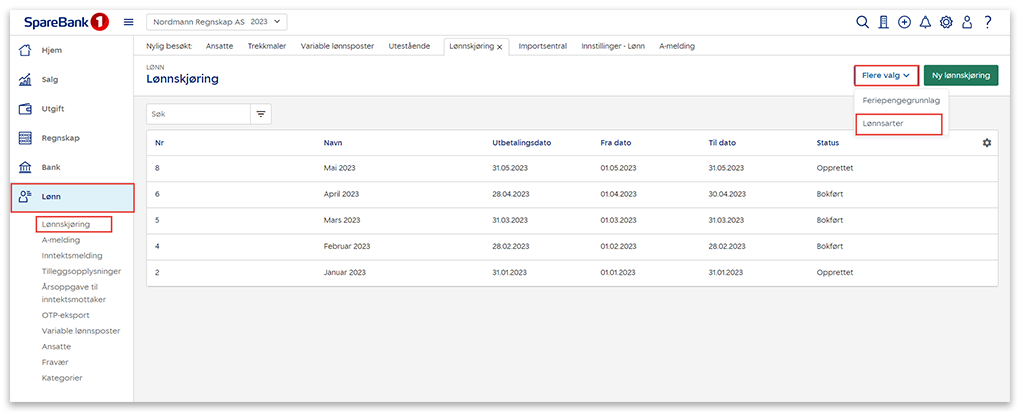Open notifications bell
Viewport: 1020px width, 412px height.
925,22
